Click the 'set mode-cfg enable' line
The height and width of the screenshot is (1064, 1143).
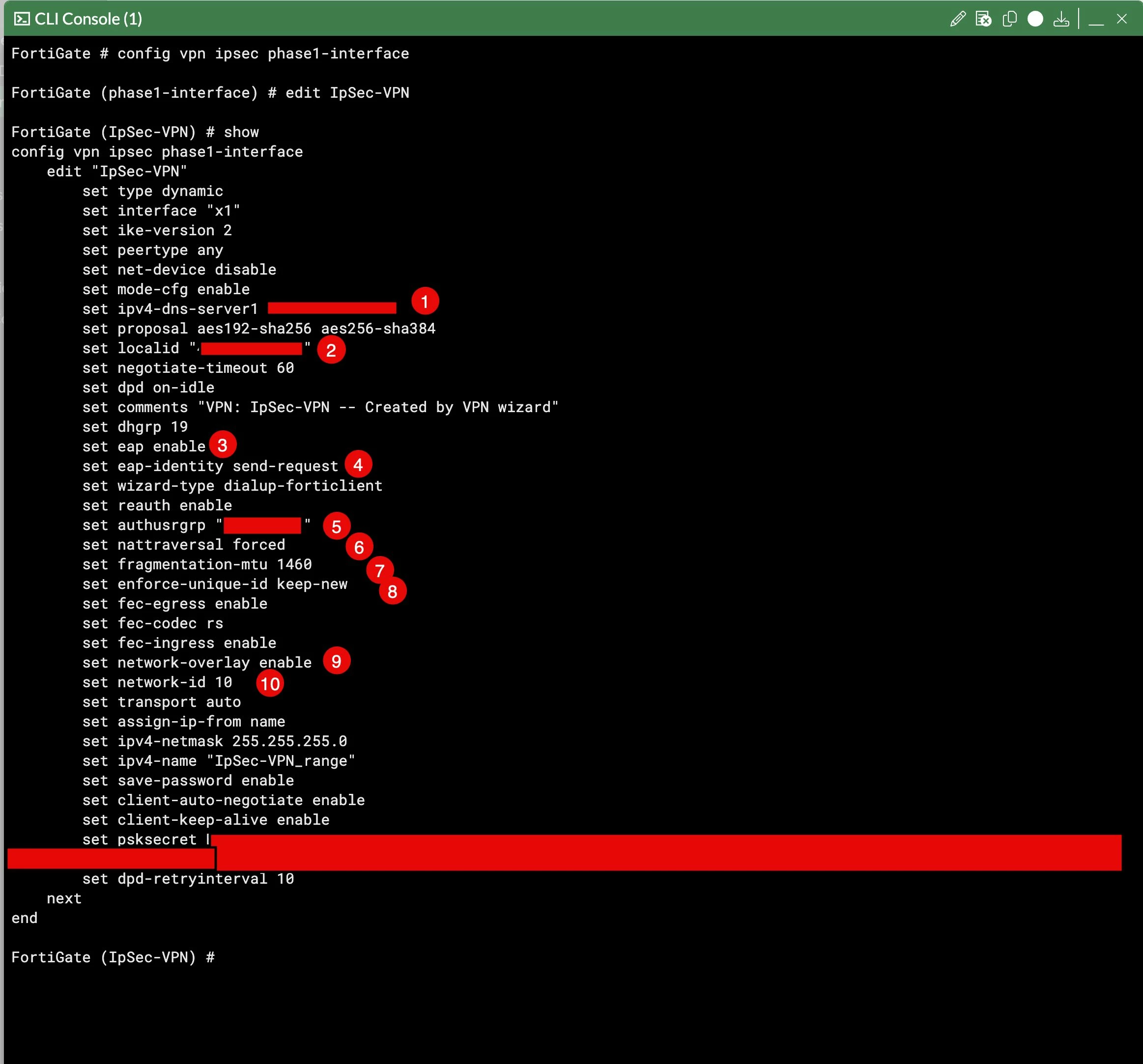166,289
